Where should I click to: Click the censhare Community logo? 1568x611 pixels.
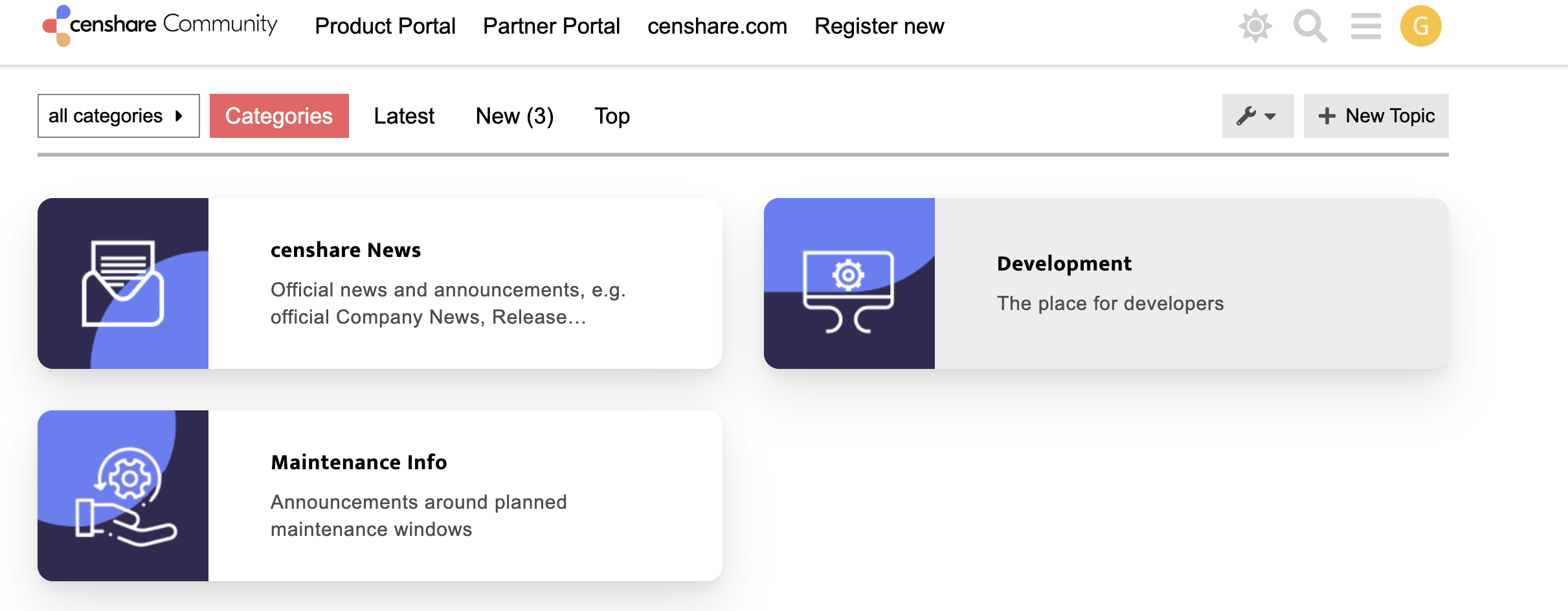click(160, 26)
